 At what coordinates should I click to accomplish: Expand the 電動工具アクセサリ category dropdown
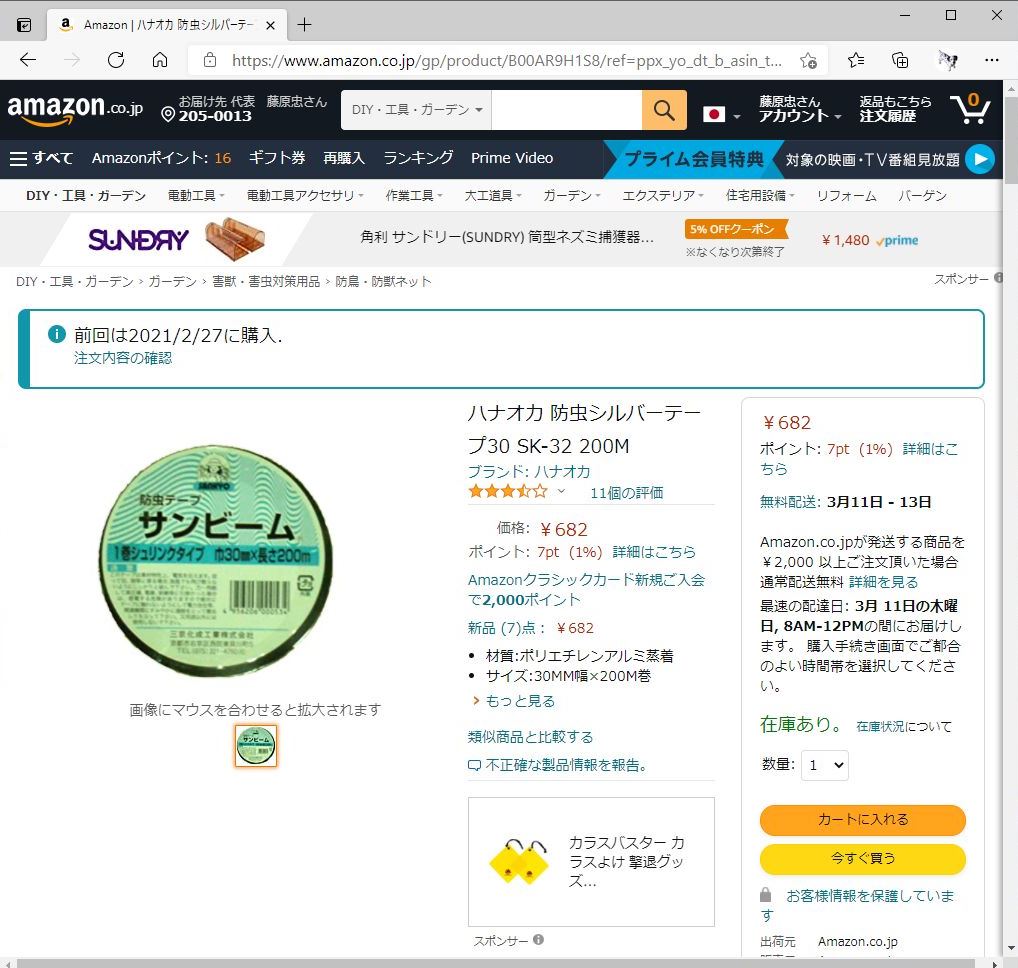tap(305, 195)
